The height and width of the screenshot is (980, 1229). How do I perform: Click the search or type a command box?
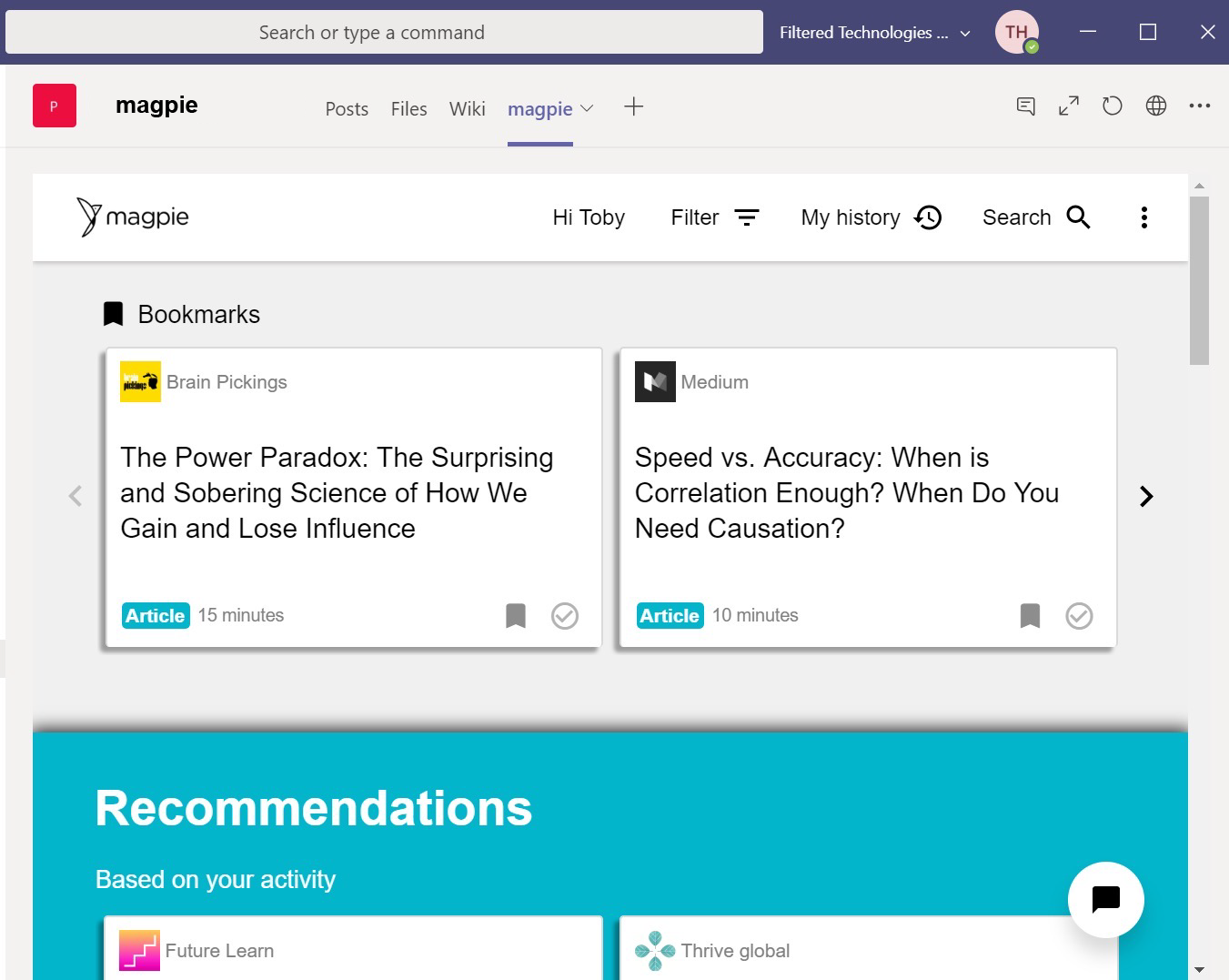click(x=384, y=32)
